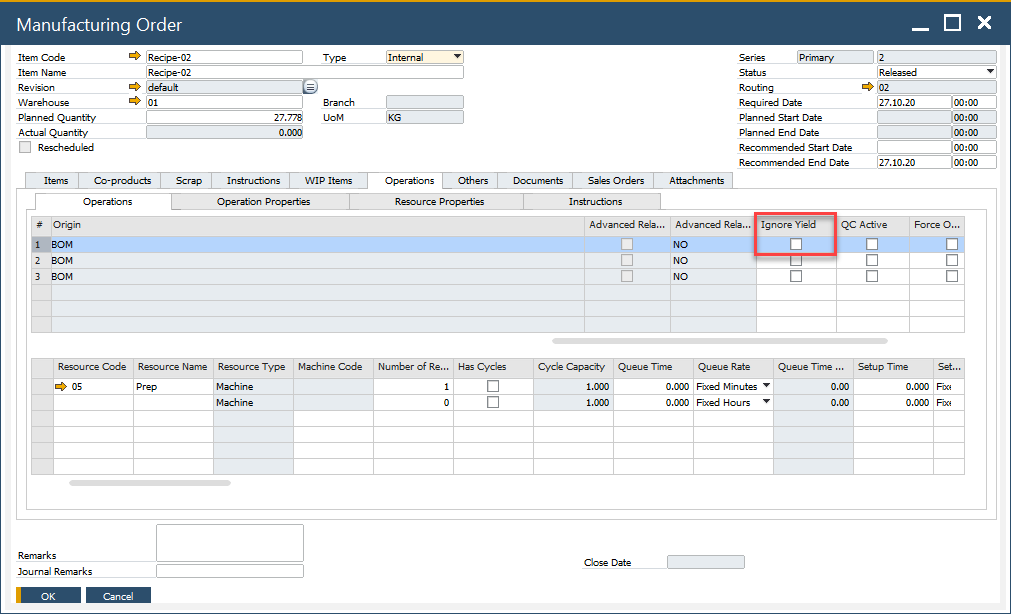Click inside the Journal Remarks field
The width and height of the screenshot is (1011, 614).
[x=230, y=570]
